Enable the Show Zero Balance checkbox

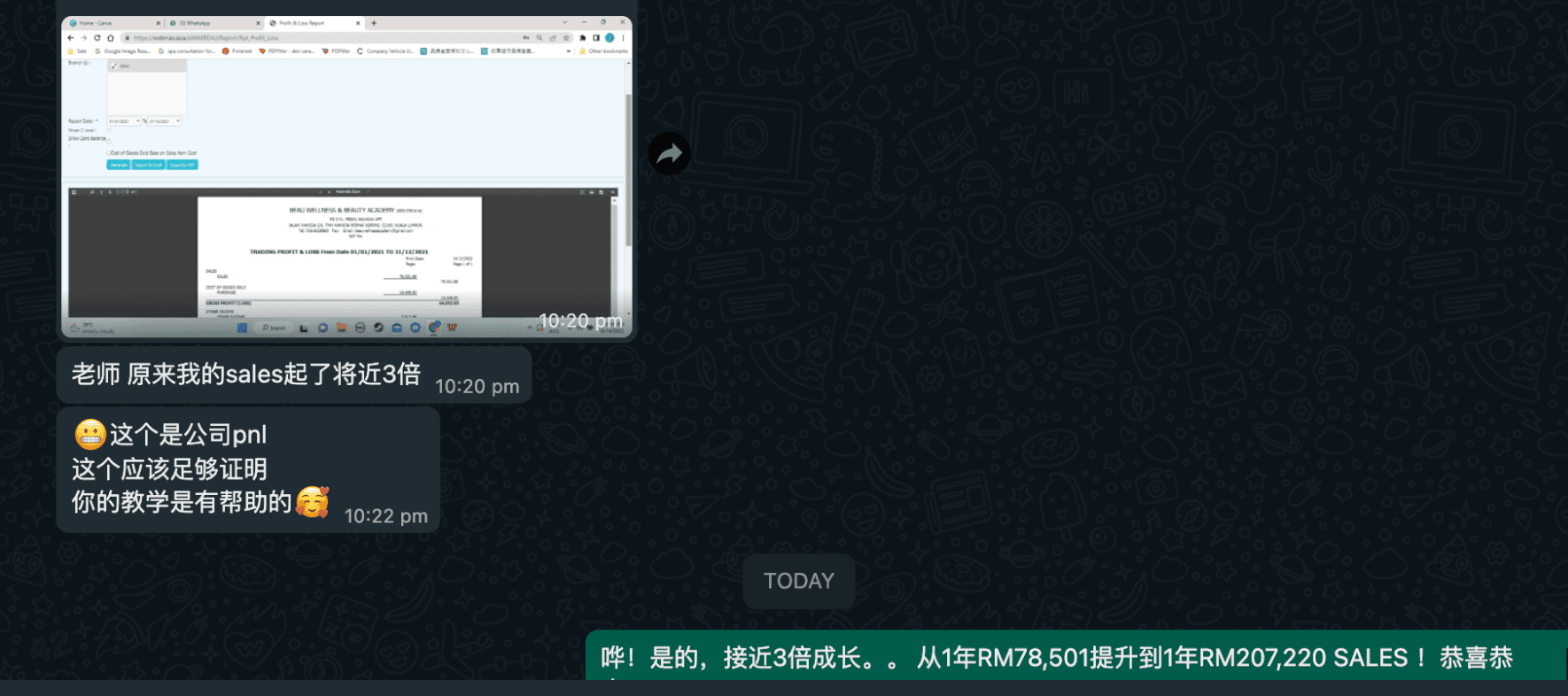pyautogui.click(x=109, y=140)
